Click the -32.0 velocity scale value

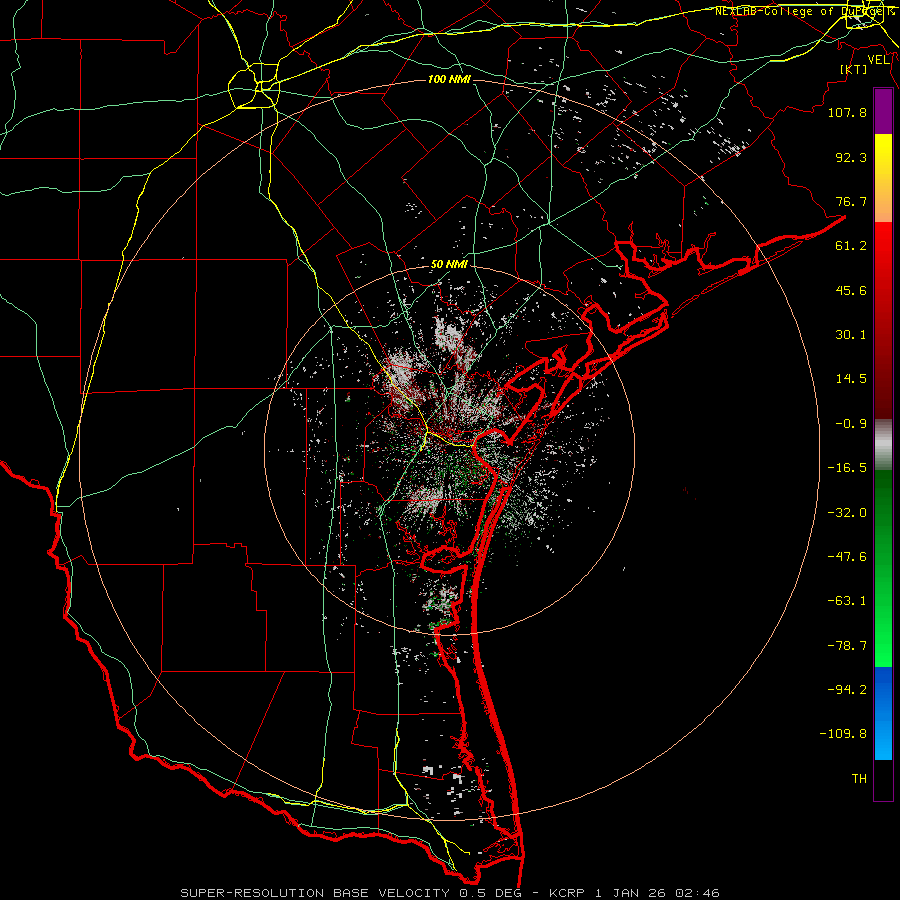(847, 513)
